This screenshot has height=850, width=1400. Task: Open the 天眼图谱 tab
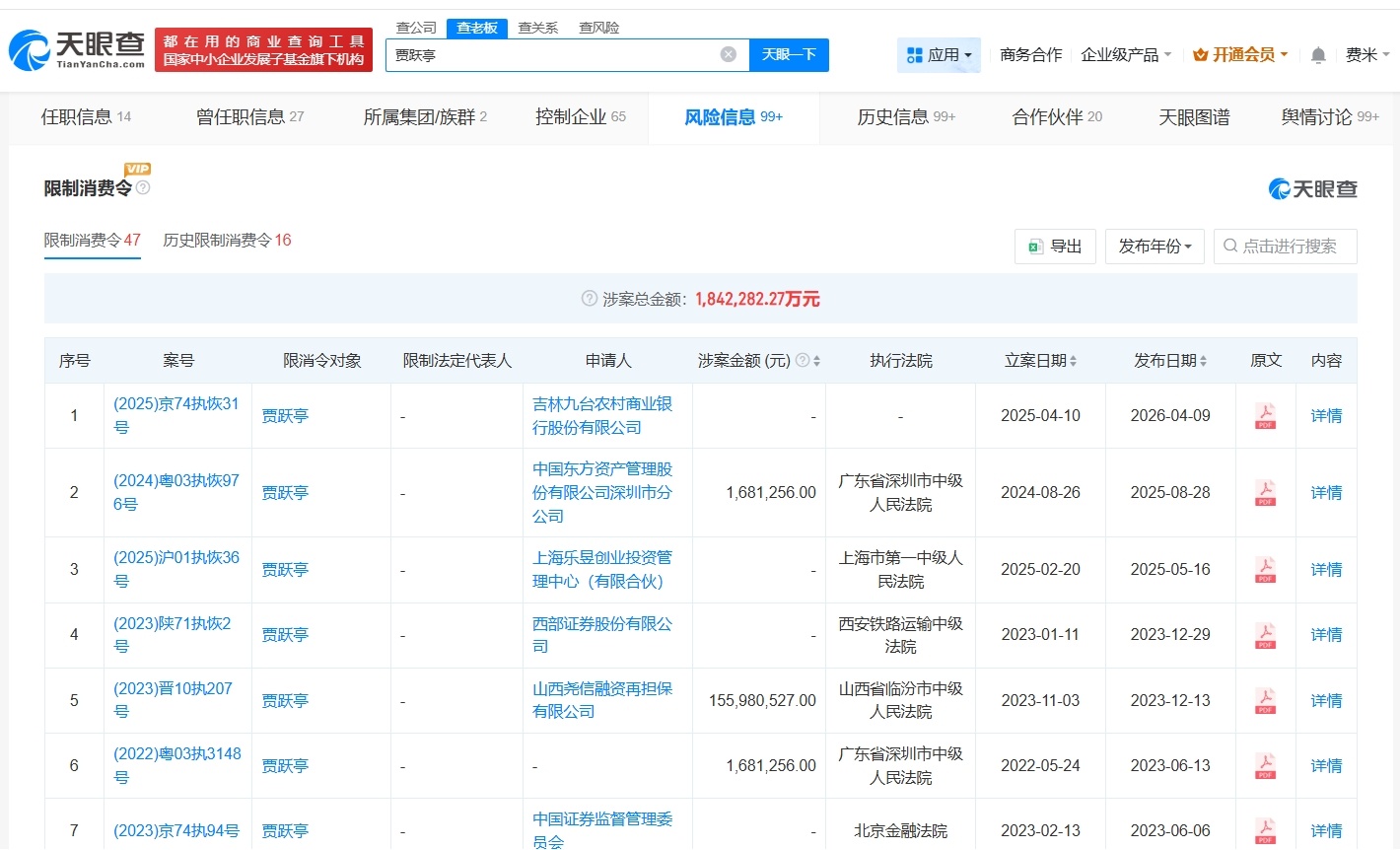1194,117
